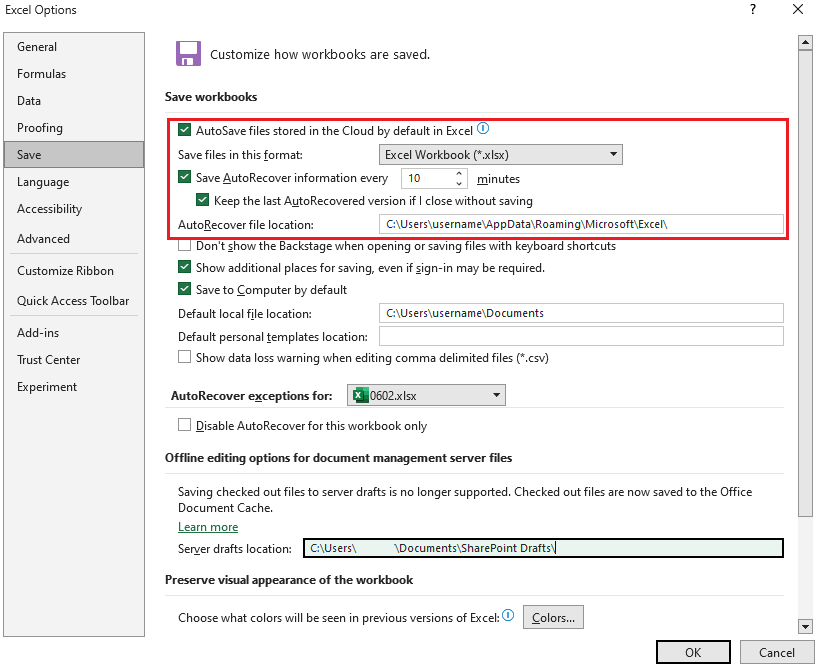Image resolution: width=820 pixels, height=670 pixels.
Task: Click the AutoRecover file location path field
Action: pos(580,223)
